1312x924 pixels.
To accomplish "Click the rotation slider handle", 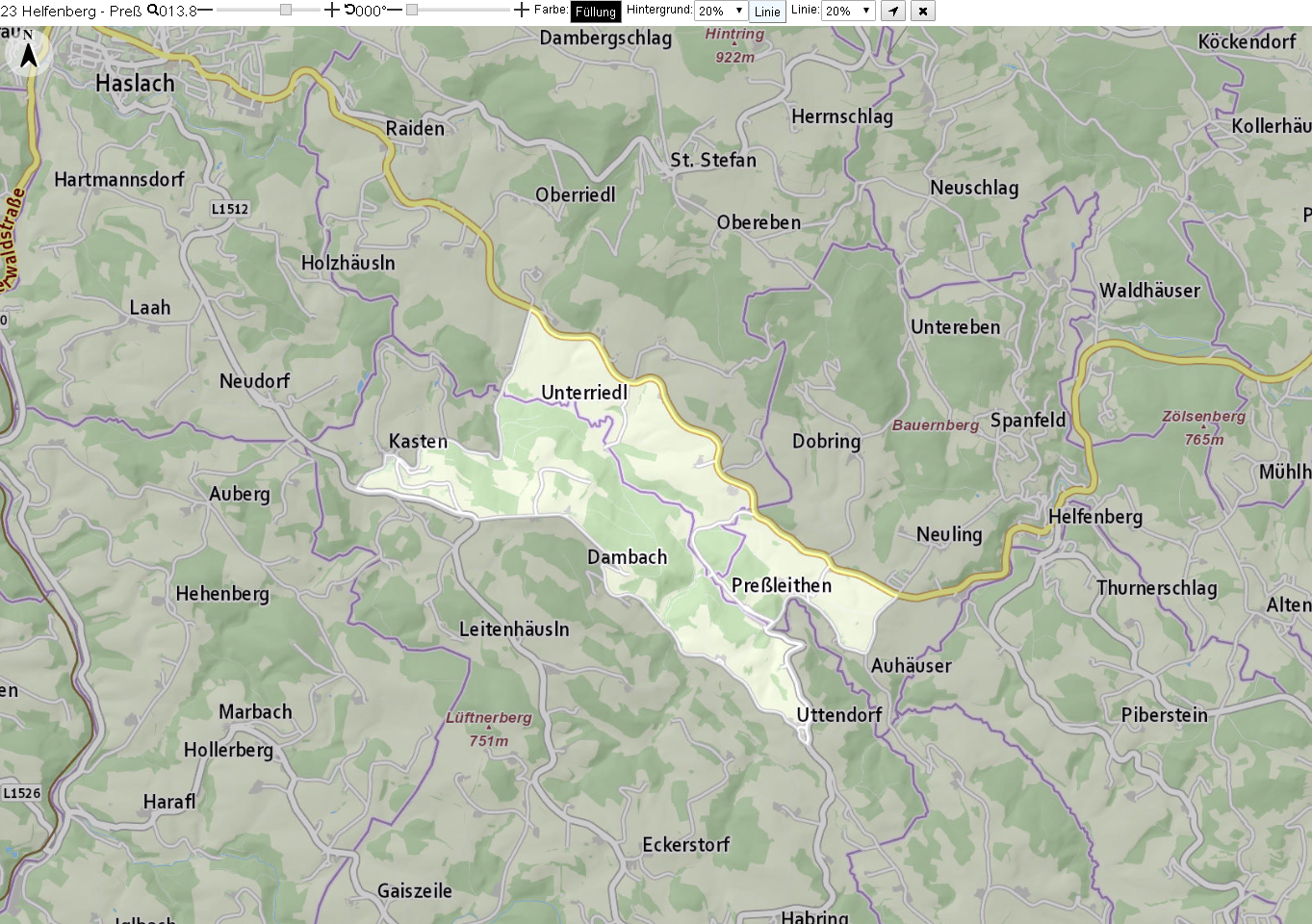I will click(x=411, y=10).
